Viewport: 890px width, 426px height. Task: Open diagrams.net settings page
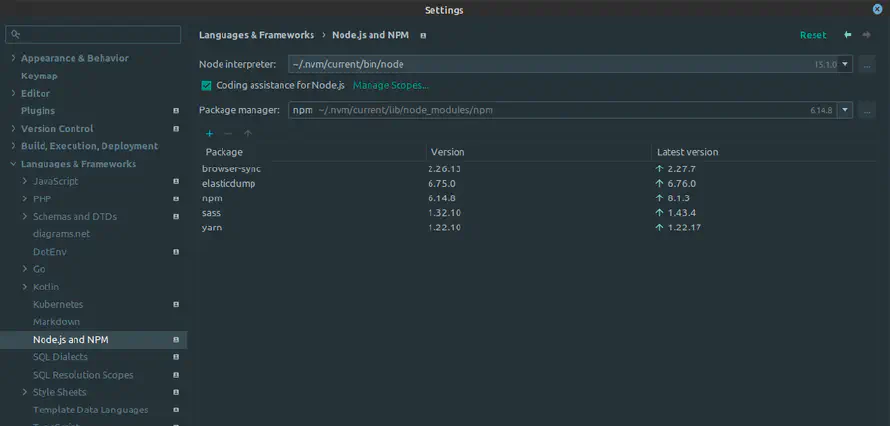[x=61, y=234]
